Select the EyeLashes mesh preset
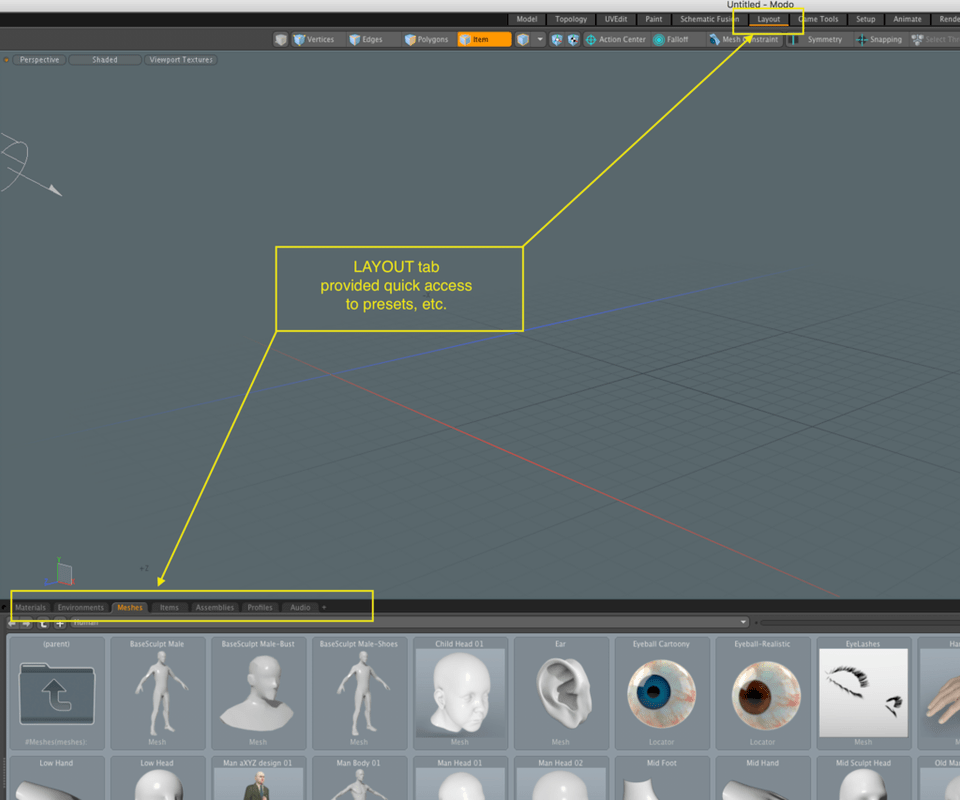The image size is (960, 800). click(863, 693)
